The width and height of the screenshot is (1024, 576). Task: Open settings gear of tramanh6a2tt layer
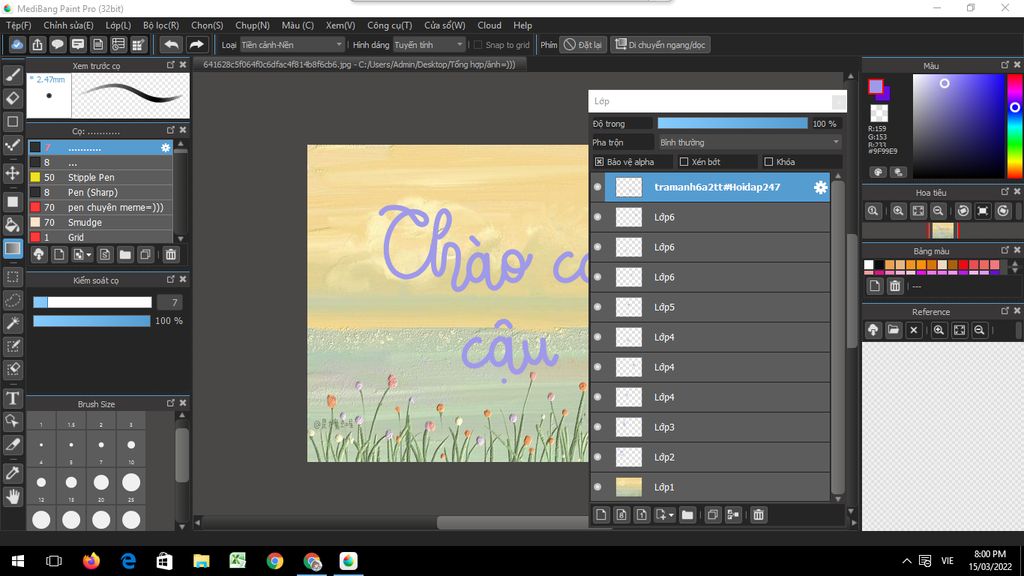(820, 187)
